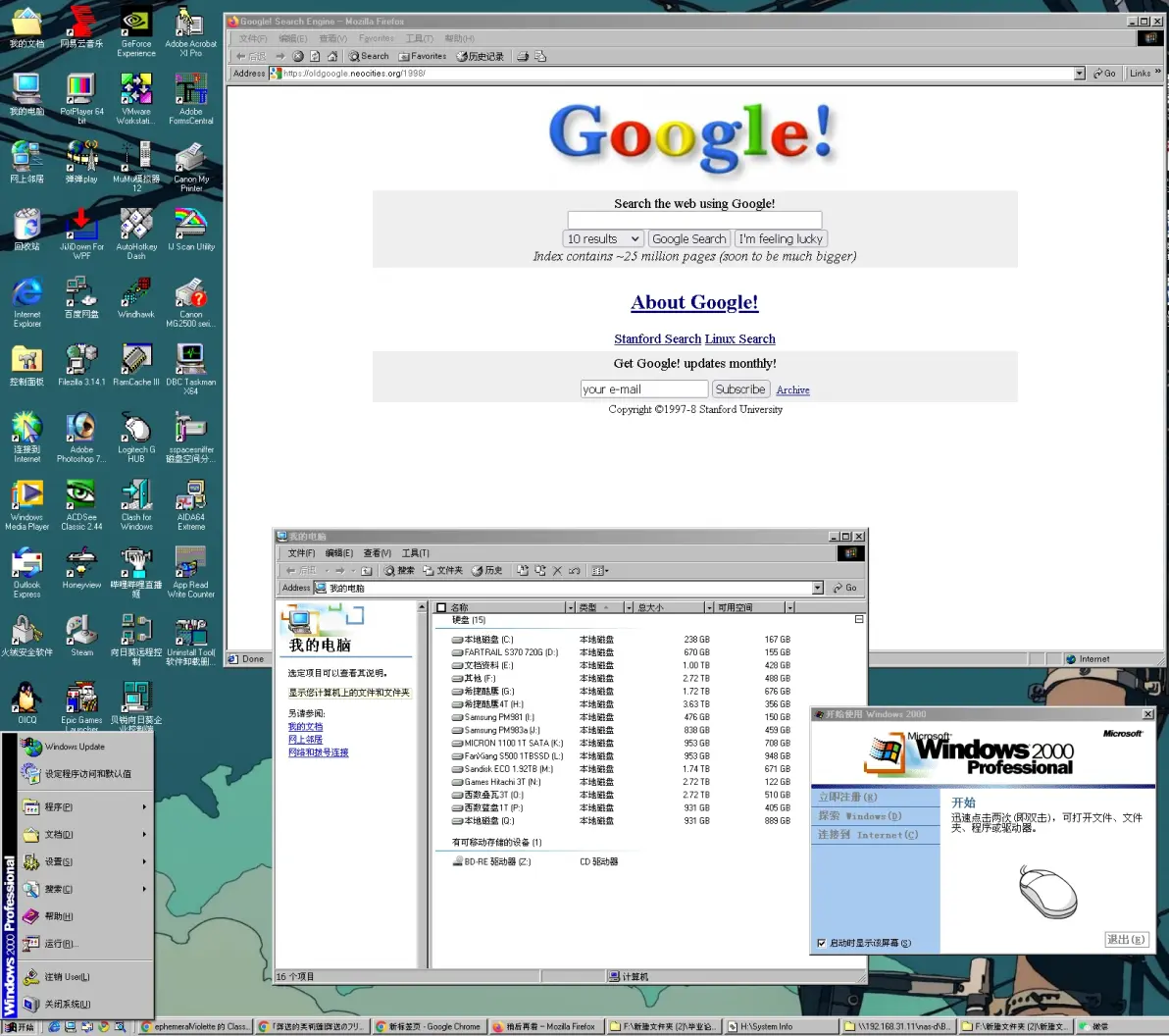This screenshot has height=1036, width=1169.
Task: Open 历史记录 in Firefox toolbar
Action: pyautogui.click(x=481, y=56)
